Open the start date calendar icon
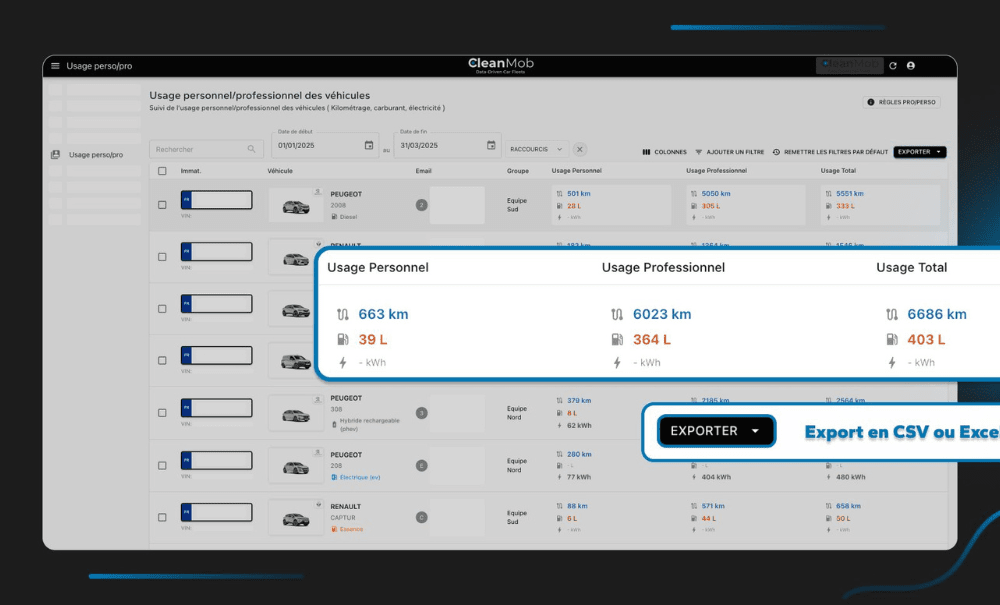The image size is (1000, 605). (369, 146)
